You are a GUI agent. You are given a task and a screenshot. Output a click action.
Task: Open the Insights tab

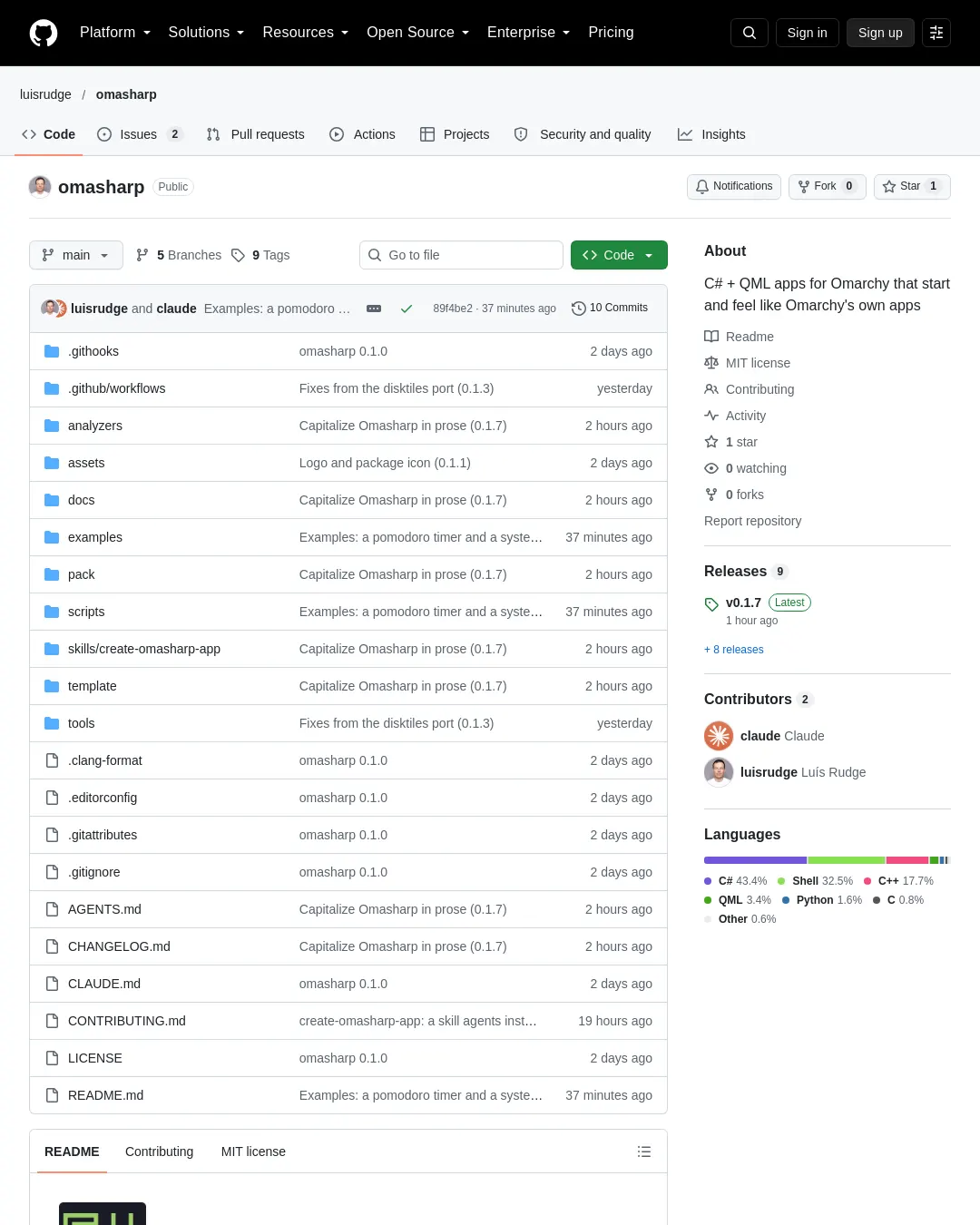point(711,134)
